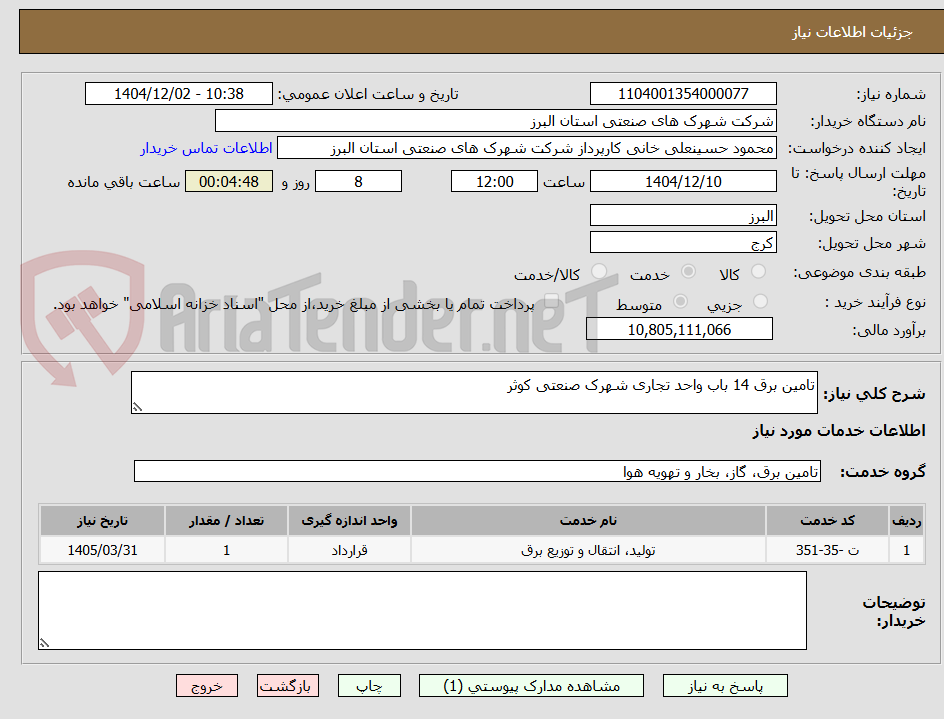This screenshot has width=944, height=719.
Task: Click unit cell 'قرارداد'
Action: point(349,550)
